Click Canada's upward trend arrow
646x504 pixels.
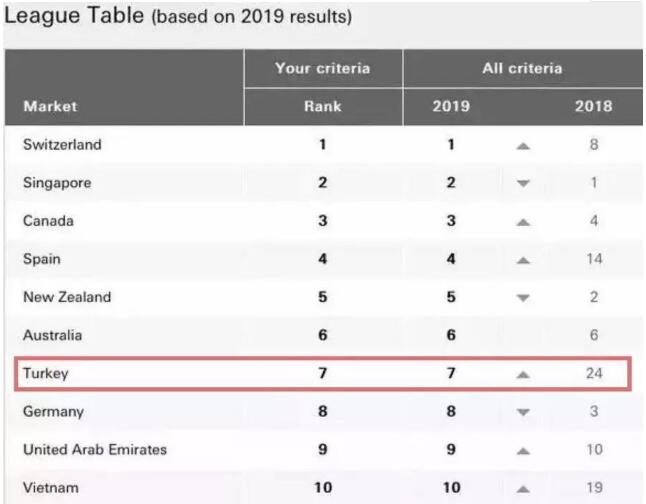coord(522,221)
